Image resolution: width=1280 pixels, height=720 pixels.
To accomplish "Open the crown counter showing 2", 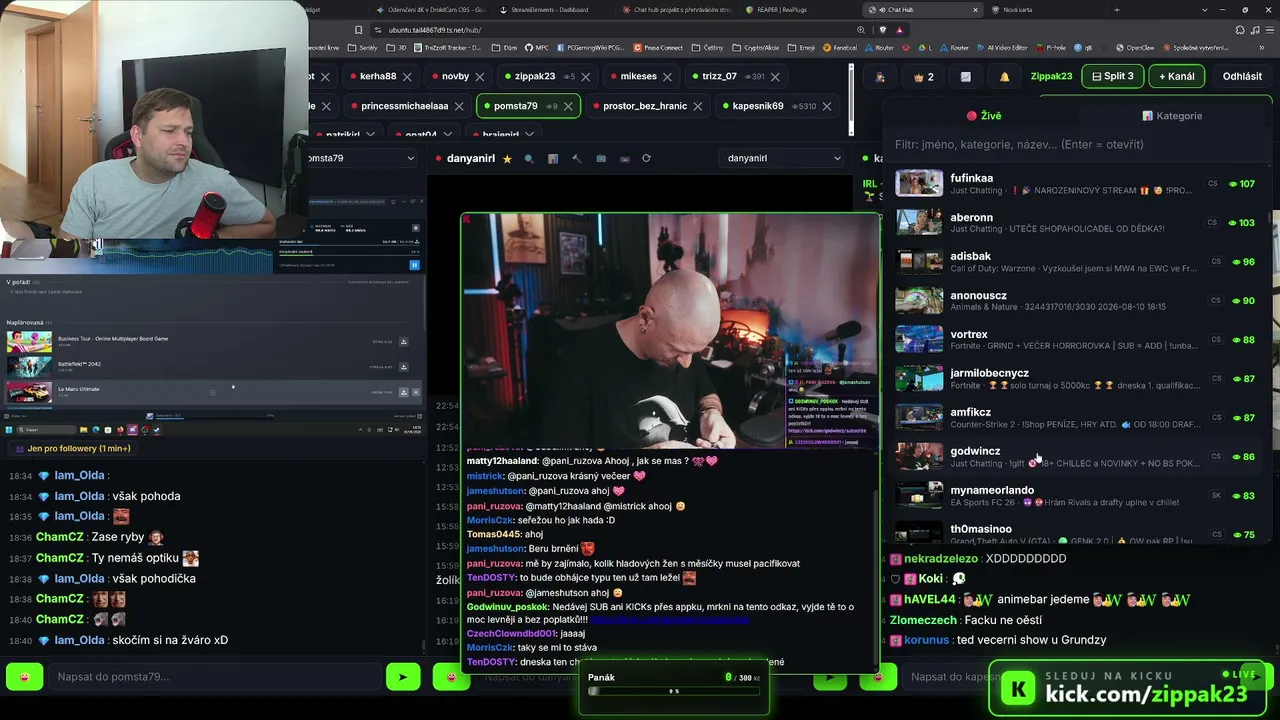I will [923, 77].
